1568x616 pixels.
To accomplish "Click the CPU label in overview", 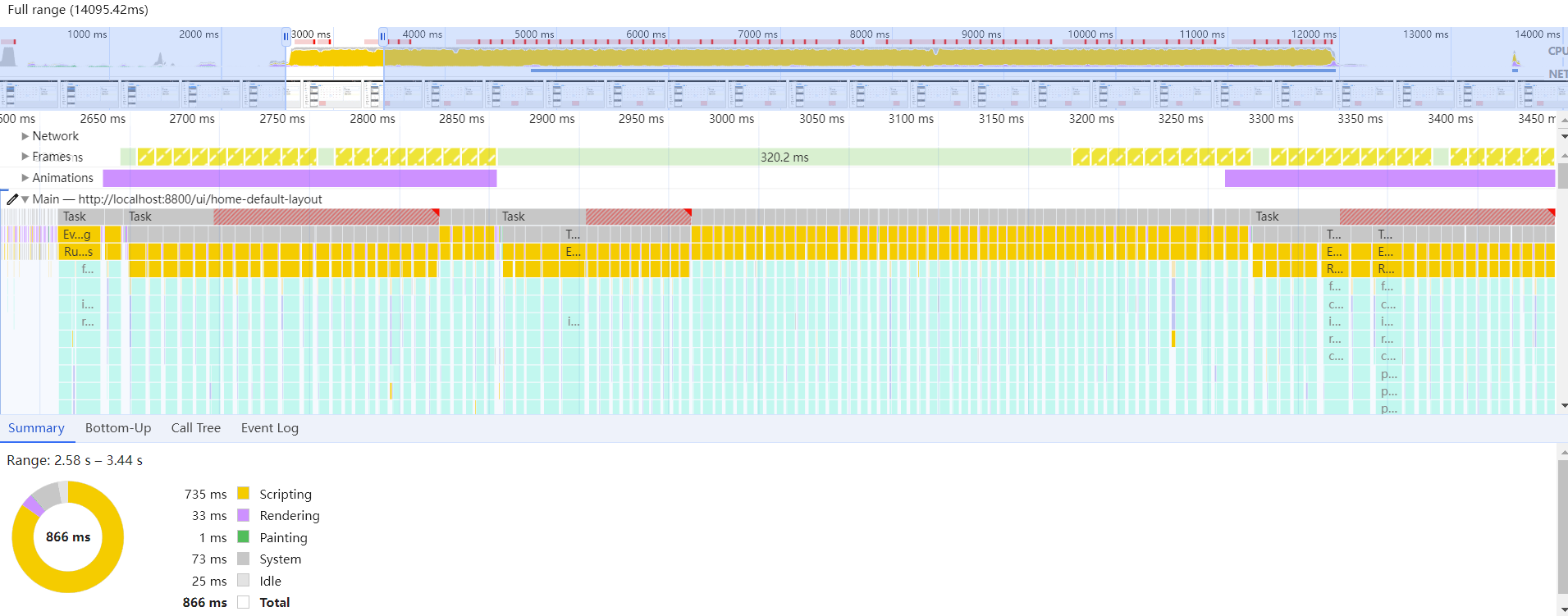I will (1557, 51).
